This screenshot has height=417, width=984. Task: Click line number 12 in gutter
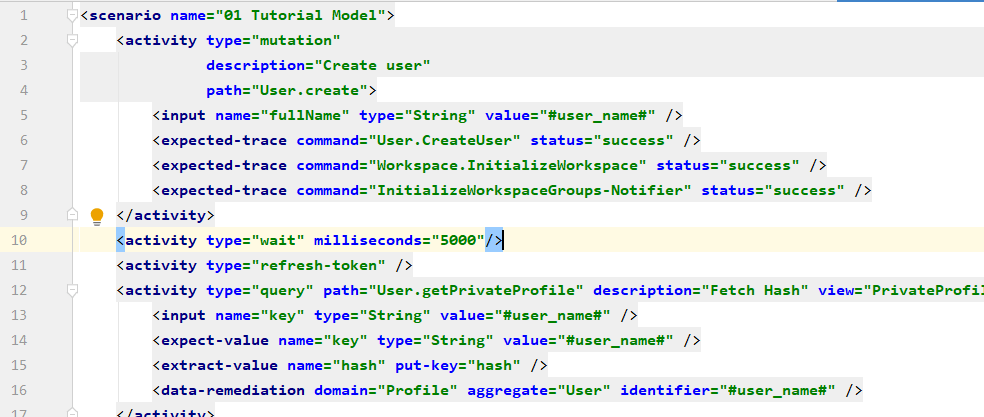pyautogui.click(x=19, y=290)
